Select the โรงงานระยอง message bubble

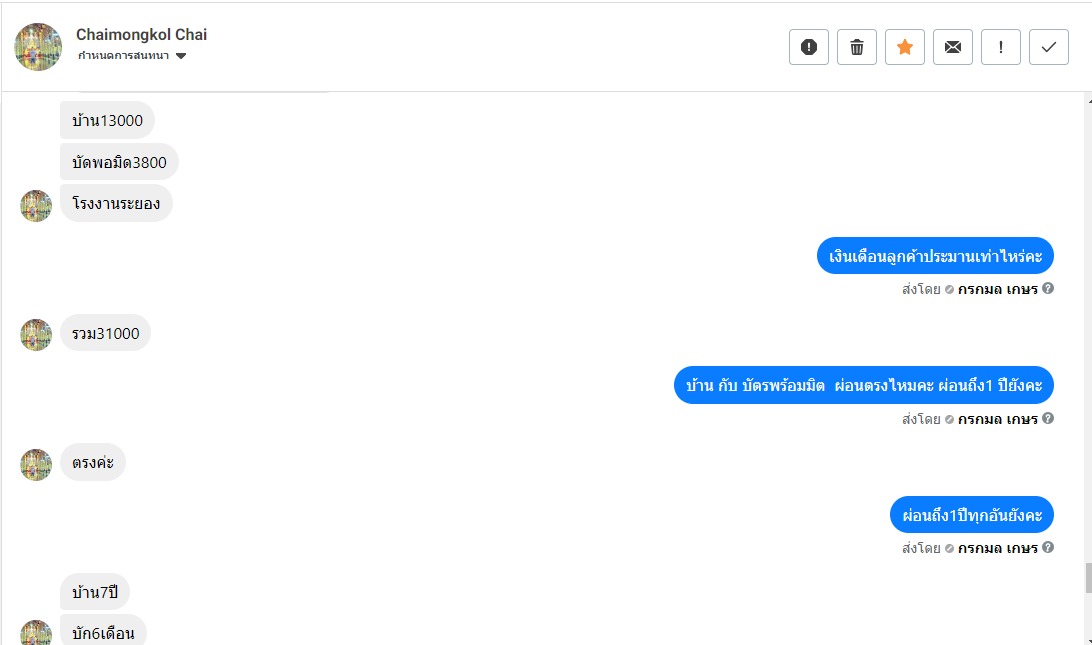pos(116,203)
